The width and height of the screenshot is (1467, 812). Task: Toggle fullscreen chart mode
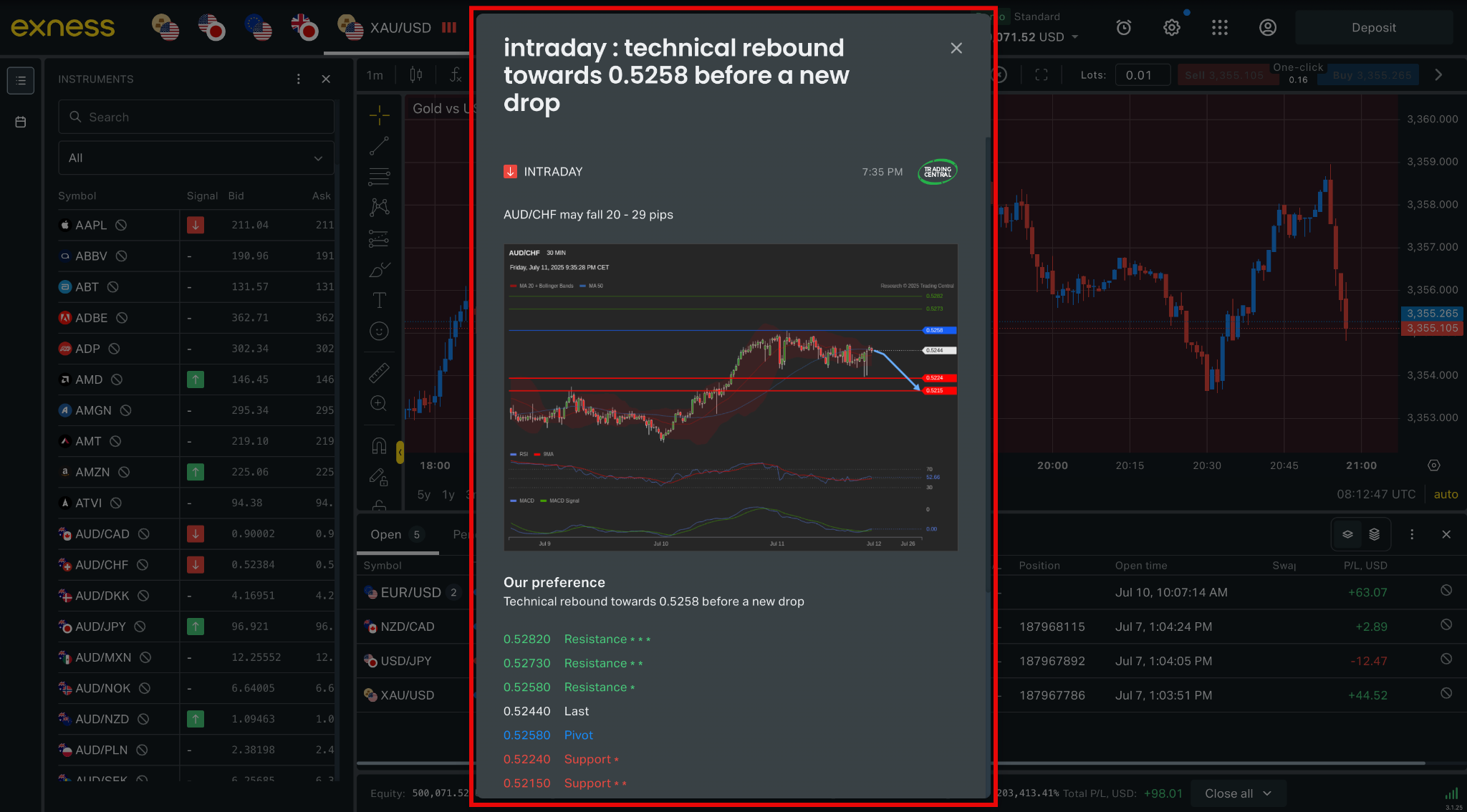pos(1042,74)
